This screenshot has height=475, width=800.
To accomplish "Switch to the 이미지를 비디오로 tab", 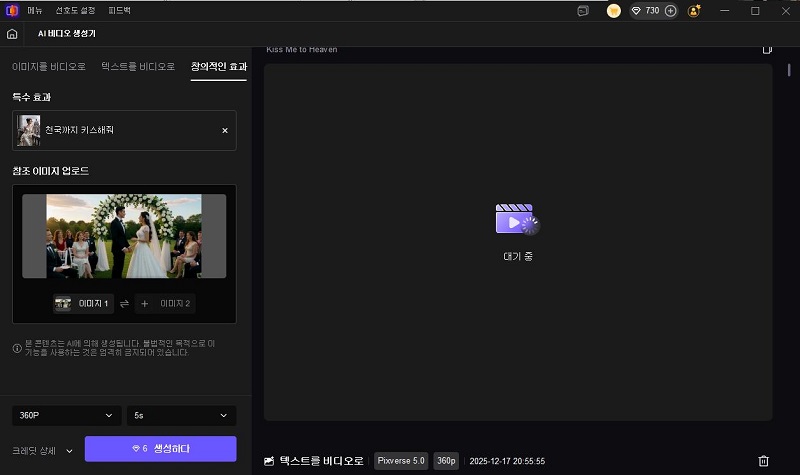I will tap(50, 66).
